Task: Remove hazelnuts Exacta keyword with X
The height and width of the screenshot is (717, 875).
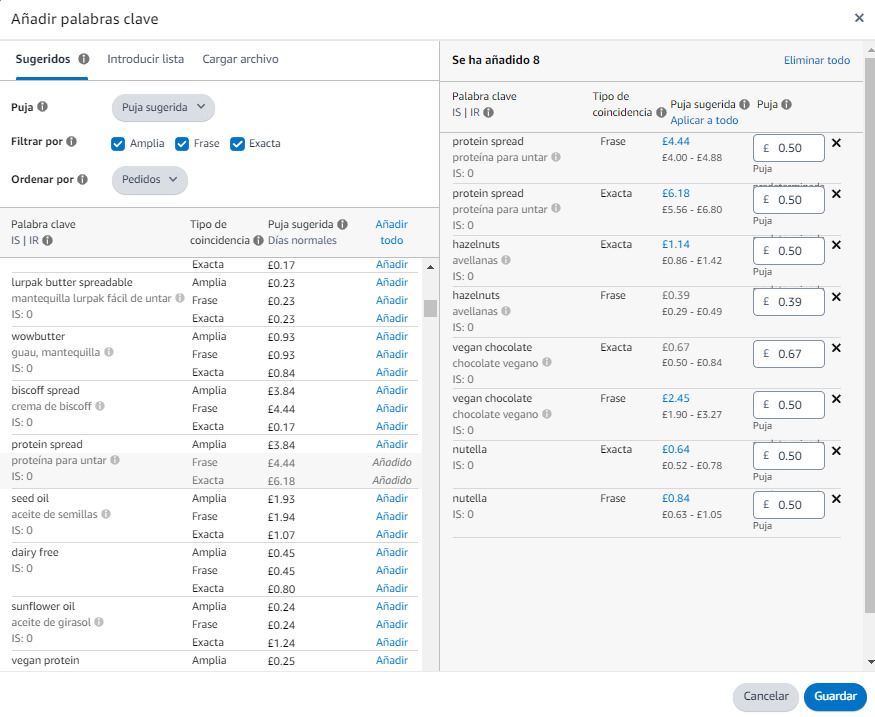Action: pos(836,245)
